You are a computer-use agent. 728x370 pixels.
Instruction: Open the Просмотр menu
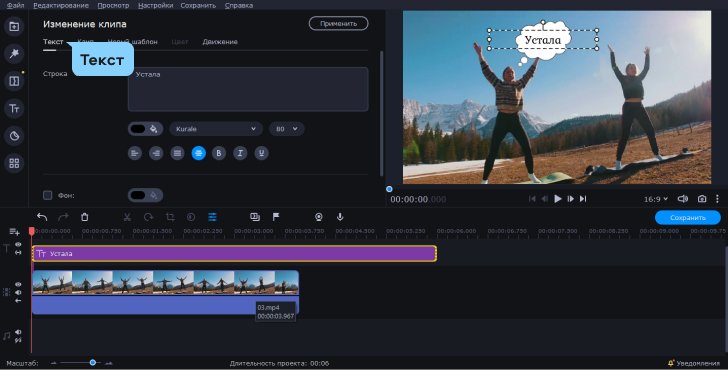click(x=113, y=6)
